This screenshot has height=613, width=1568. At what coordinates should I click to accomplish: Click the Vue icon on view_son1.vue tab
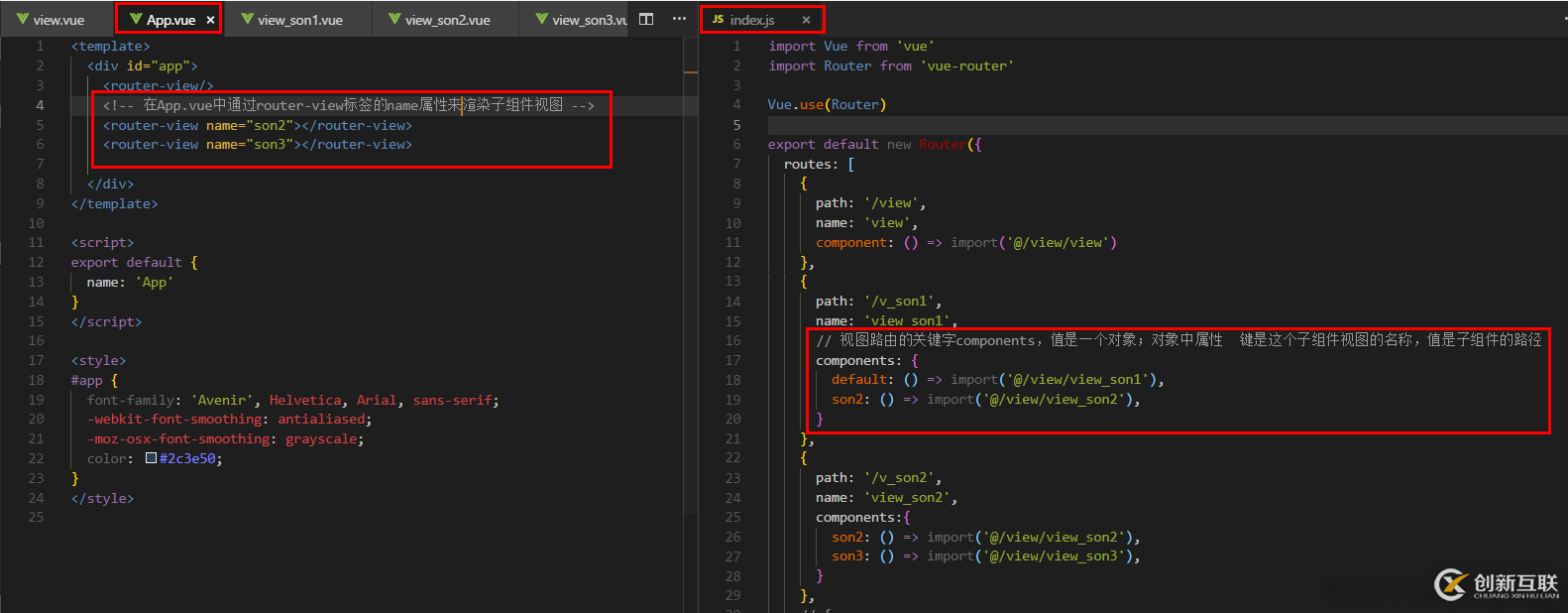(x=247, y=19)
